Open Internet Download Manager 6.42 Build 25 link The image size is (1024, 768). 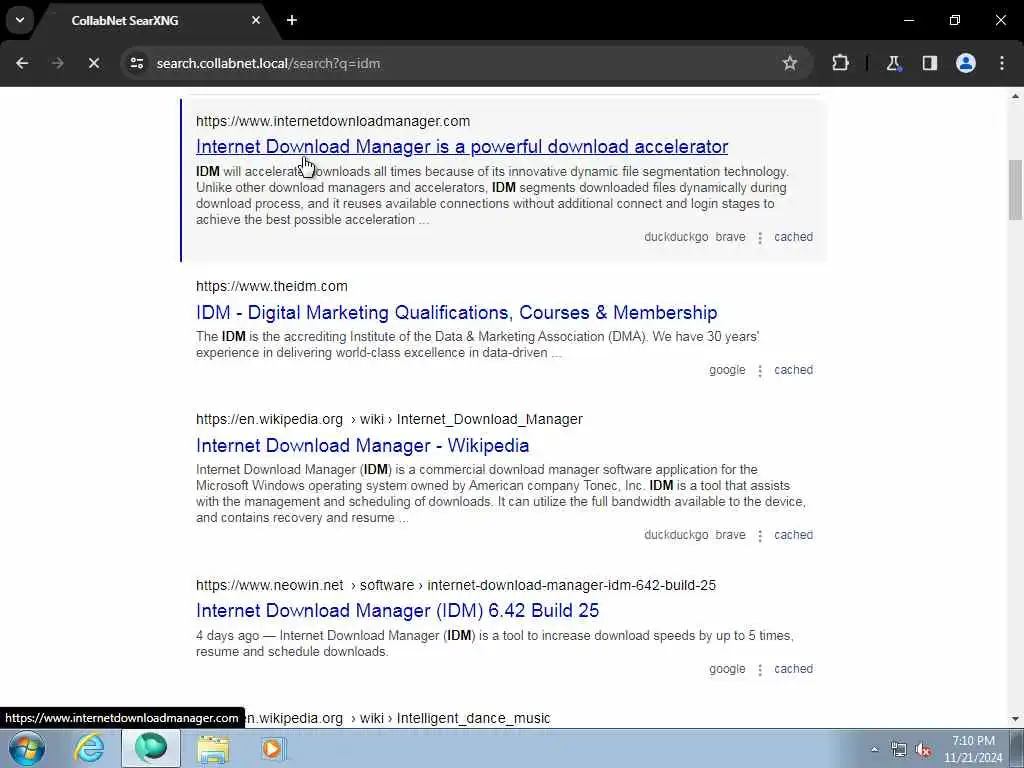(x=397, y=610)
